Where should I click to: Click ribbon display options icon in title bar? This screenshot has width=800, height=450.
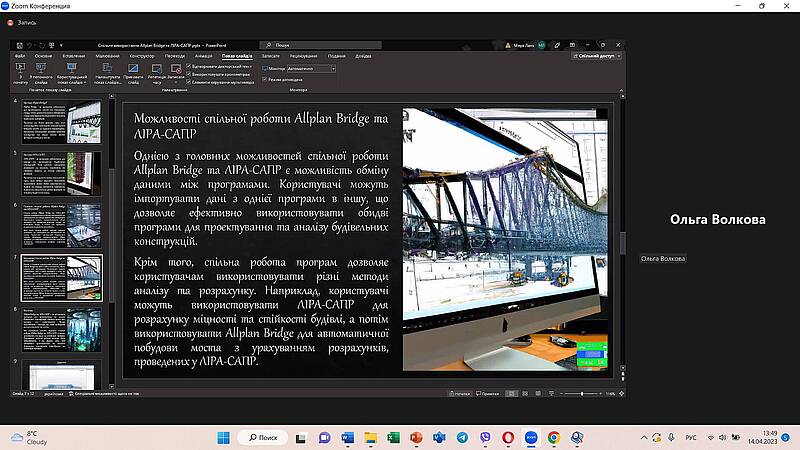pyautogui.click(x=572, y=45)
